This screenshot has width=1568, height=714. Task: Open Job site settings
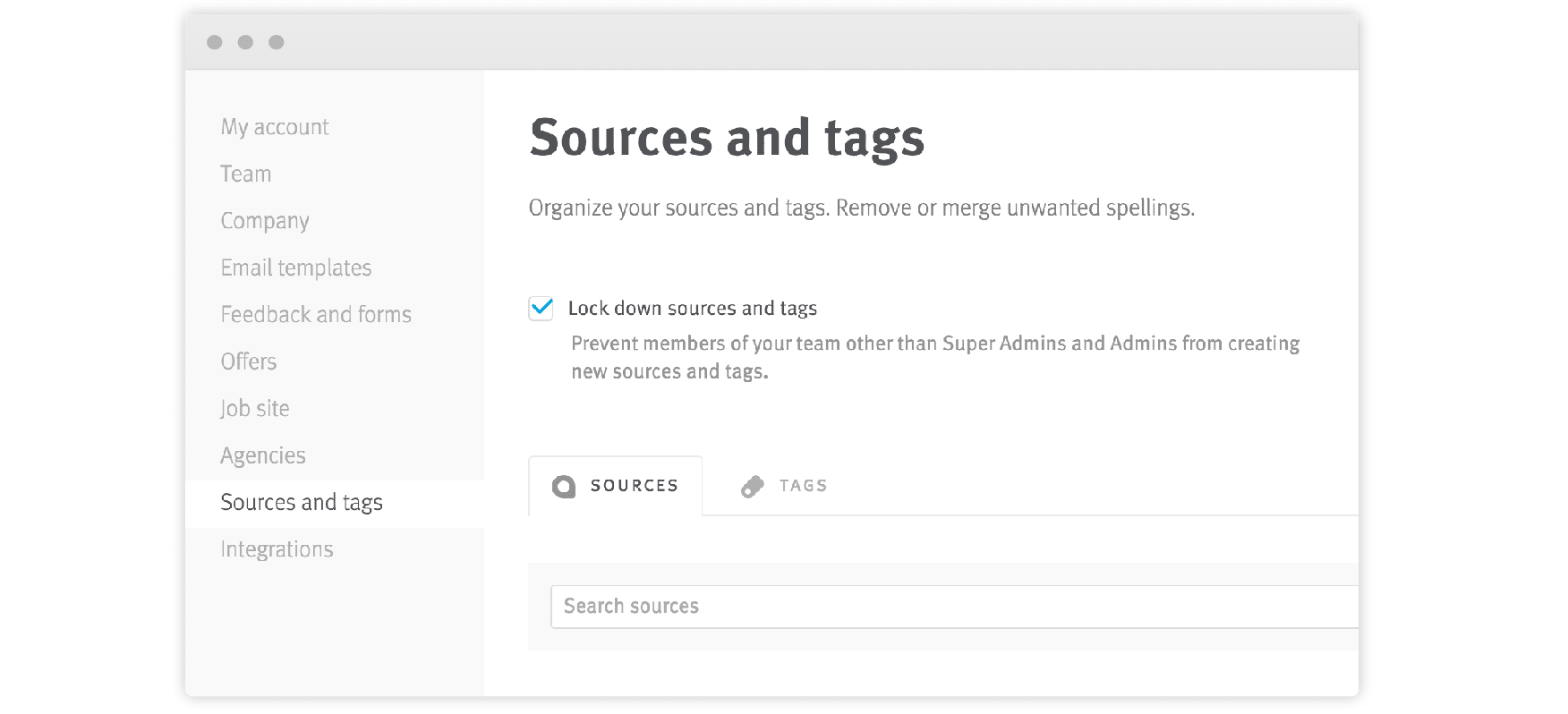[254, 408]
